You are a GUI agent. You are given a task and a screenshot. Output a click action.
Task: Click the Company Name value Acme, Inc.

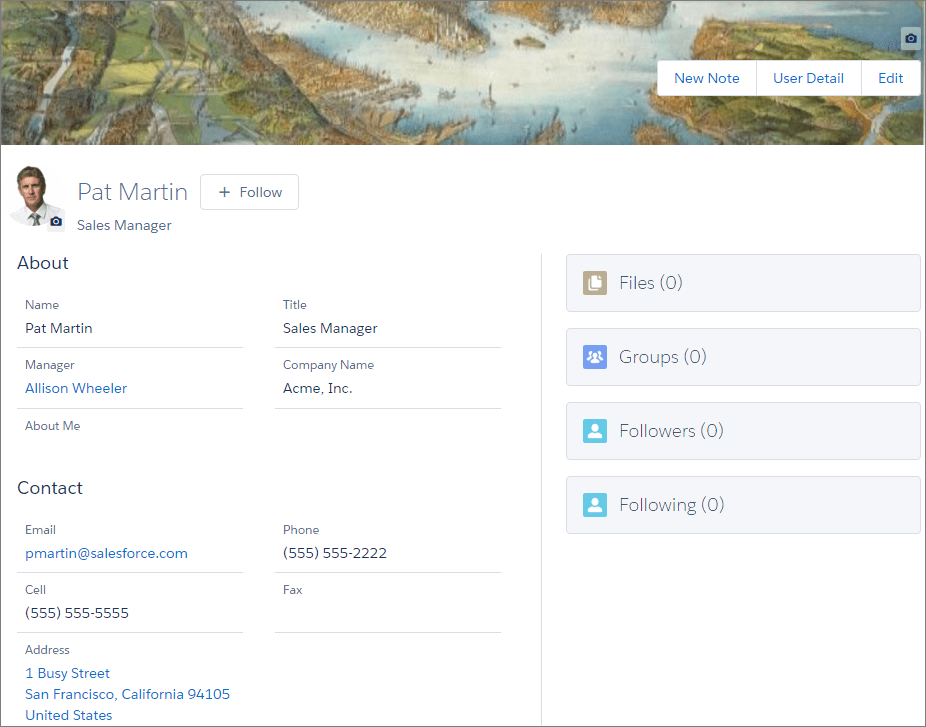[318, 388]
